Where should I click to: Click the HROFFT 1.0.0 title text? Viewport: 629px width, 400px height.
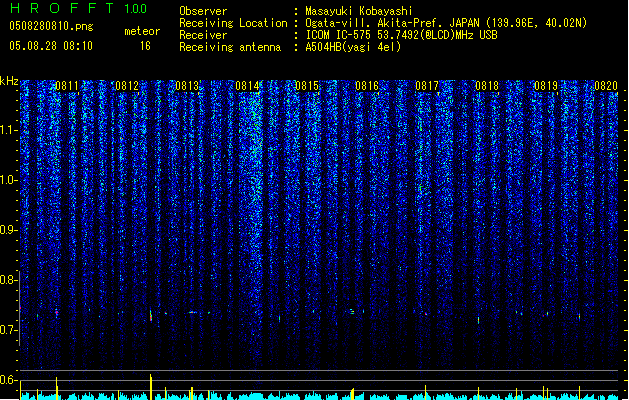pyautogui.click(x=79, y=8)
